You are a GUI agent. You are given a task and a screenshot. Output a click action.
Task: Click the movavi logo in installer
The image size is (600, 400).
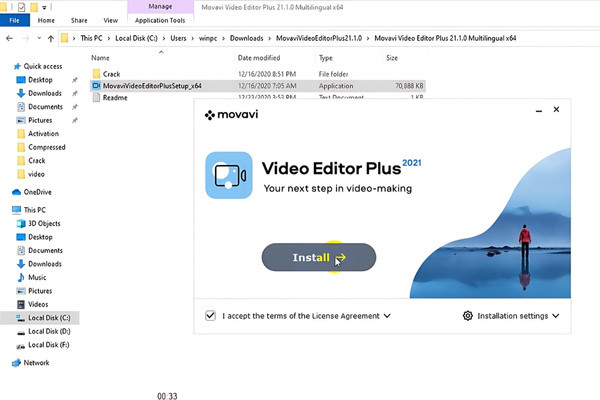232,114
